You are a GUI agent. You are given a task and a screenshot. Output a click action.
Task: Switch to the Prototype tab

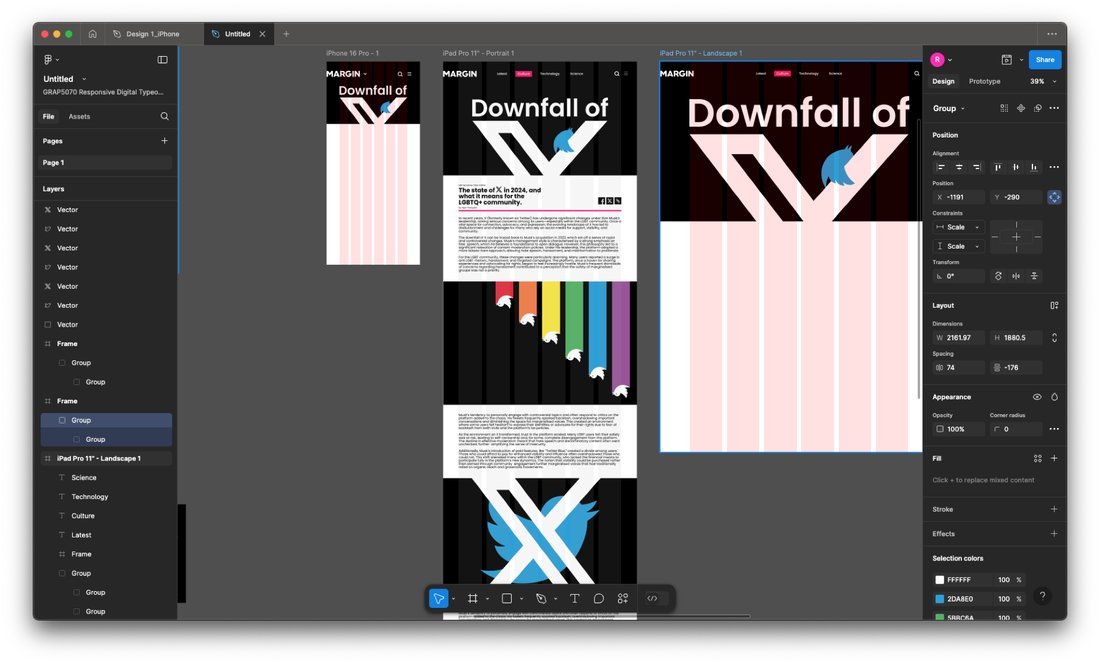pos(984,81)
